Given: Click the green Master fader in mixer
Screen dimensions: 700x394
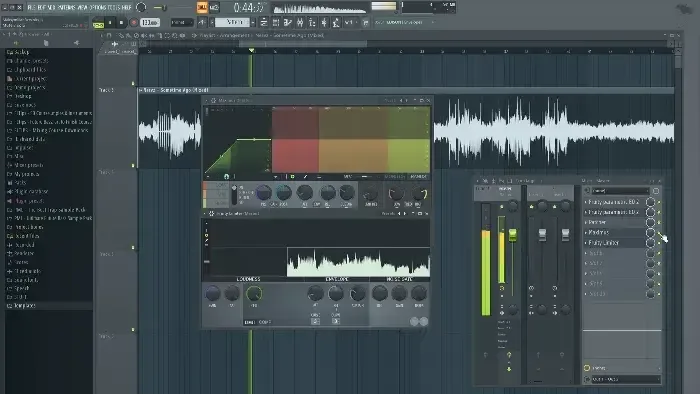Looking at the screenshot, I should coord(512,235).
